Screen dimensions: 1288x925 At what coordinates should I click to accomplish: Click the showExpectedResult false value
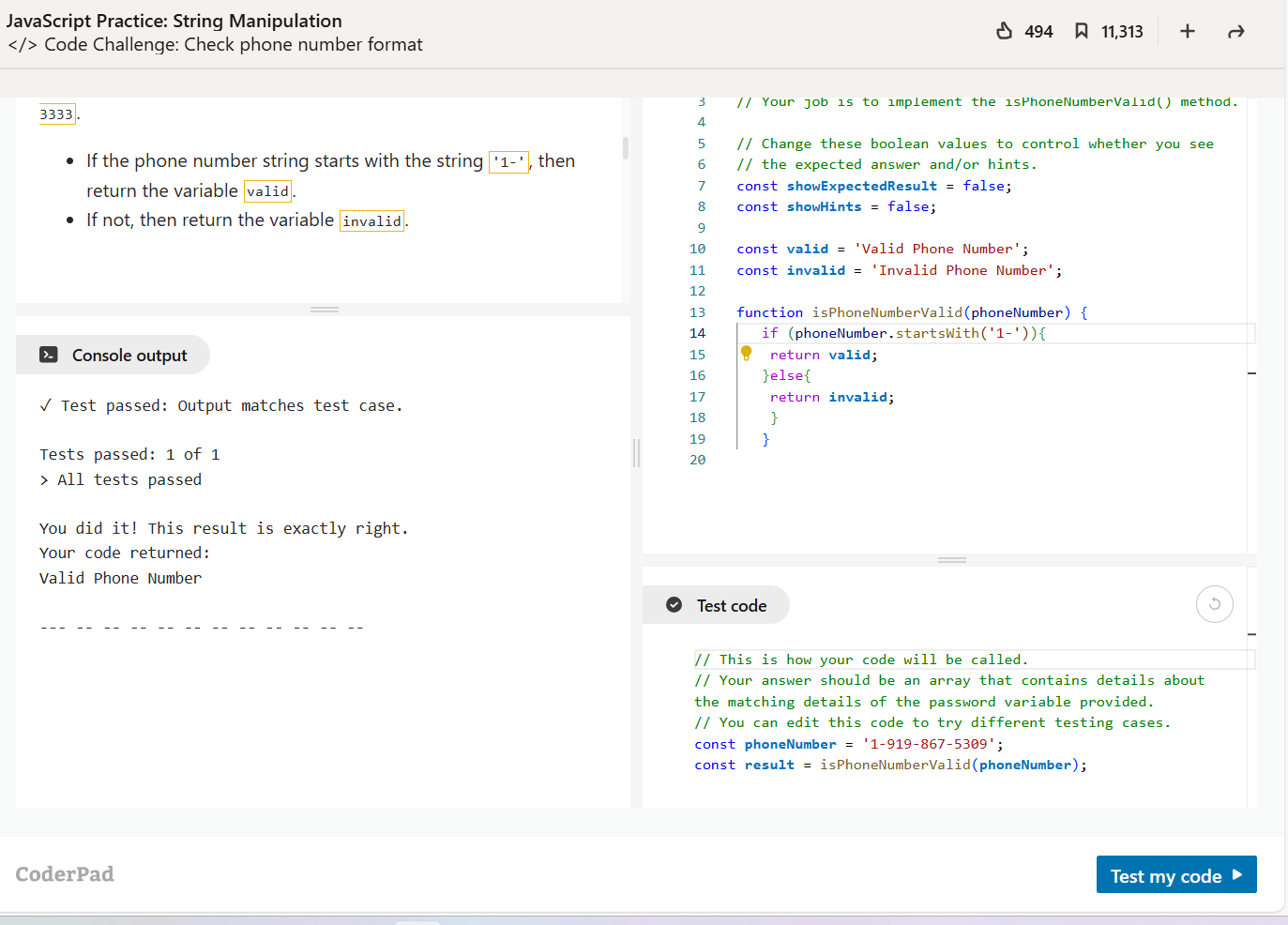[x=983, y=186]
